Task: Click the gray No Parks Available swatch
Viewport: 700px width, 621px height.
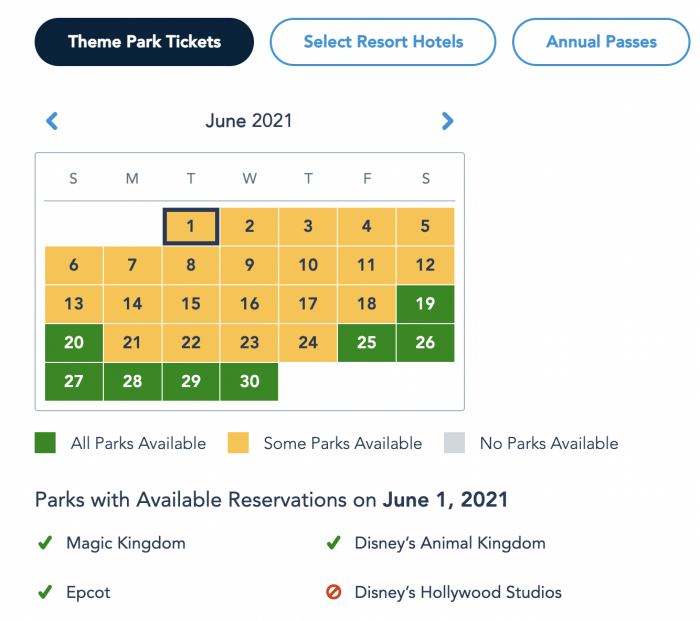Action: tap(454, 443)
